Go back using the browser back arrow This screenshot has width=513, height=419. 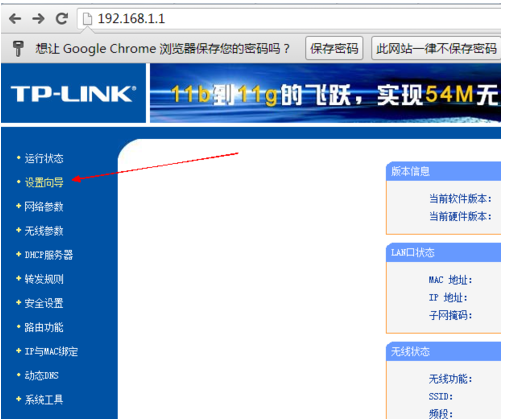[x=15, y=18]
